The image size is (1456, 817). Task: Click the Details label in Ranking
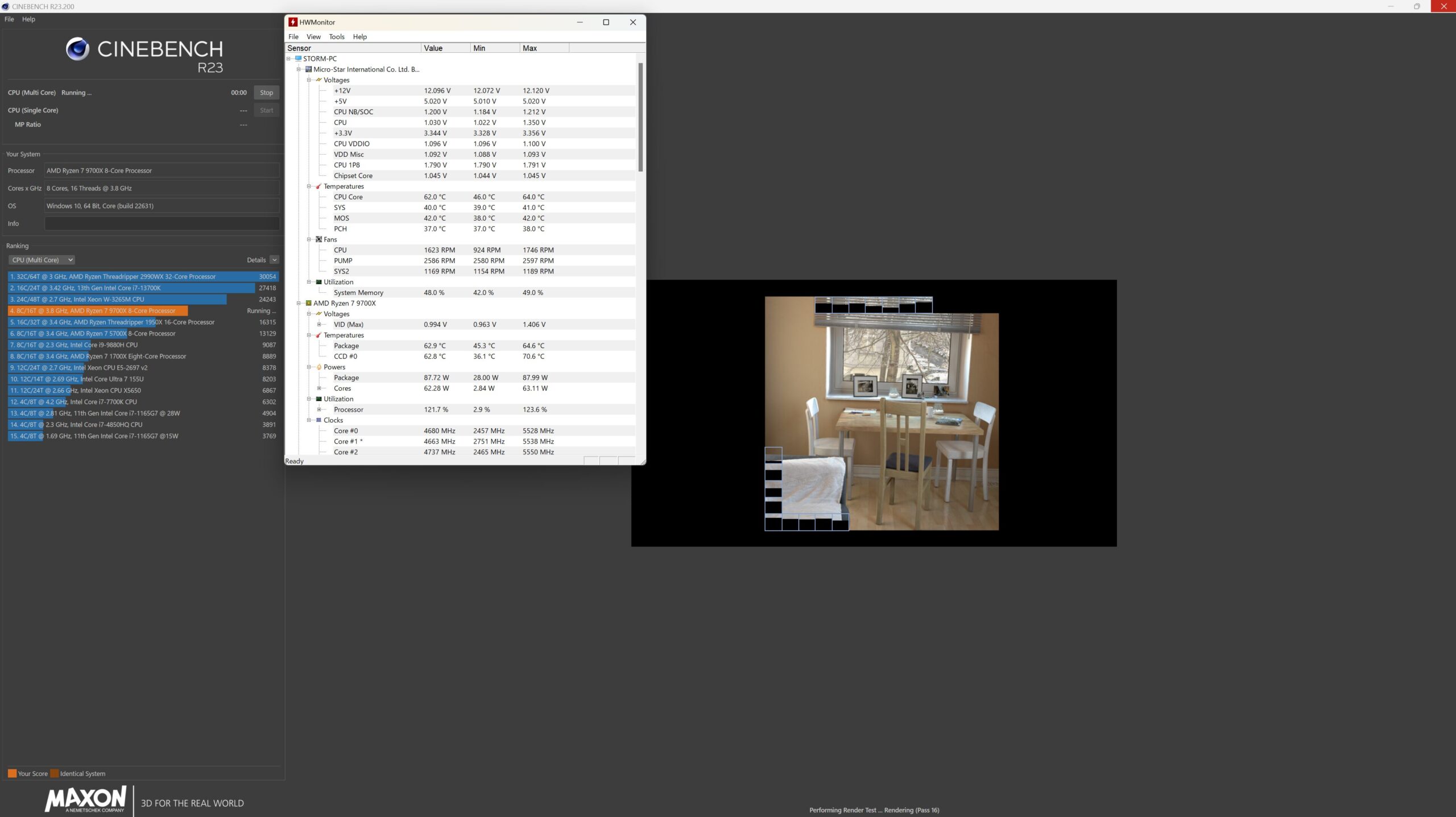256,260
